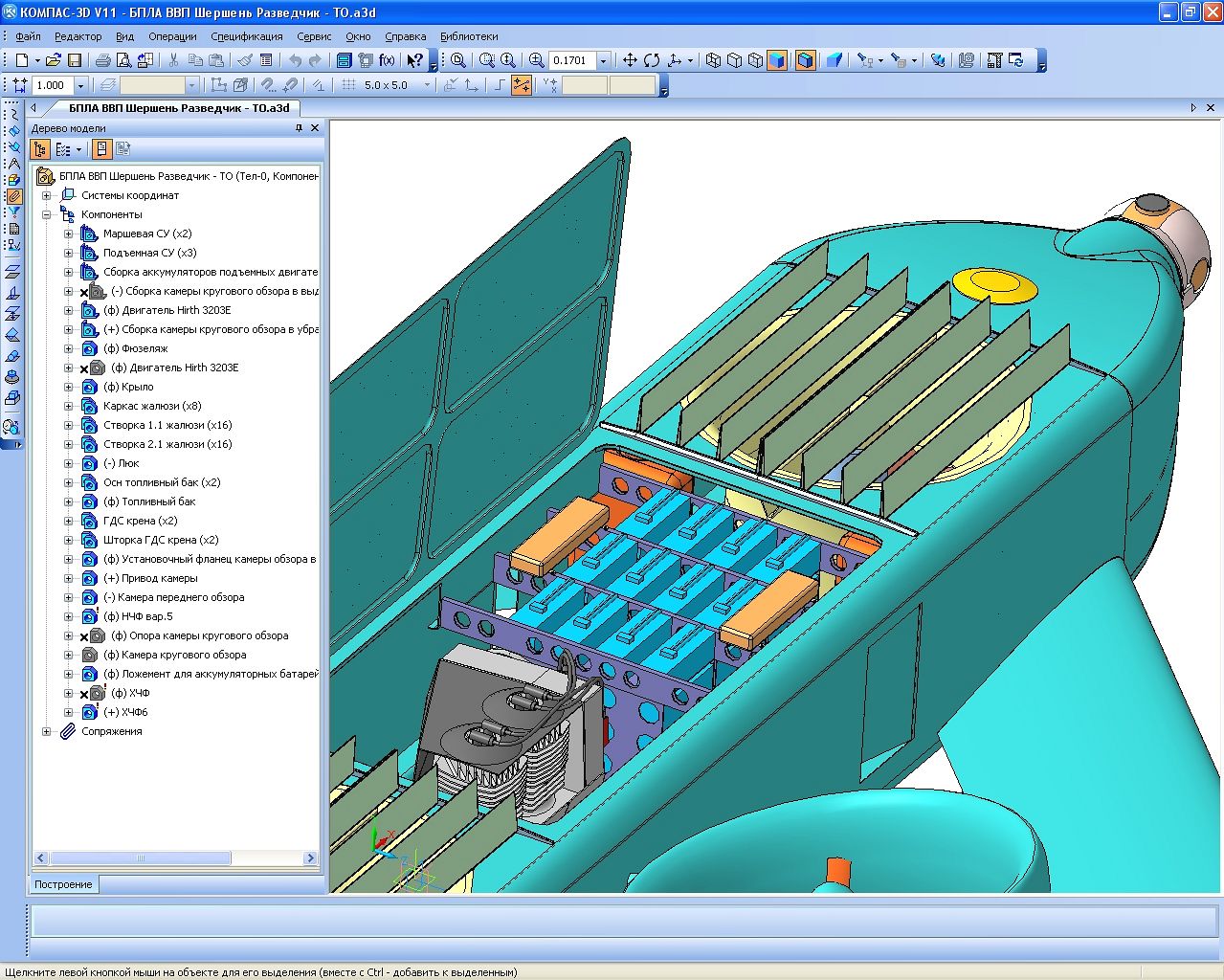Pin the Дерево модели panel

(299, 128)
